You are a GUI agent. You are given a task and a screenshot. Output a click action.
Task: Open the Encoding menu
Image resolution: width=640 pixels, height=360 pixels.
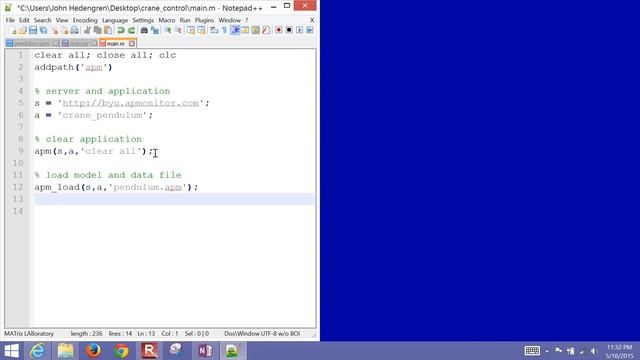85,20
